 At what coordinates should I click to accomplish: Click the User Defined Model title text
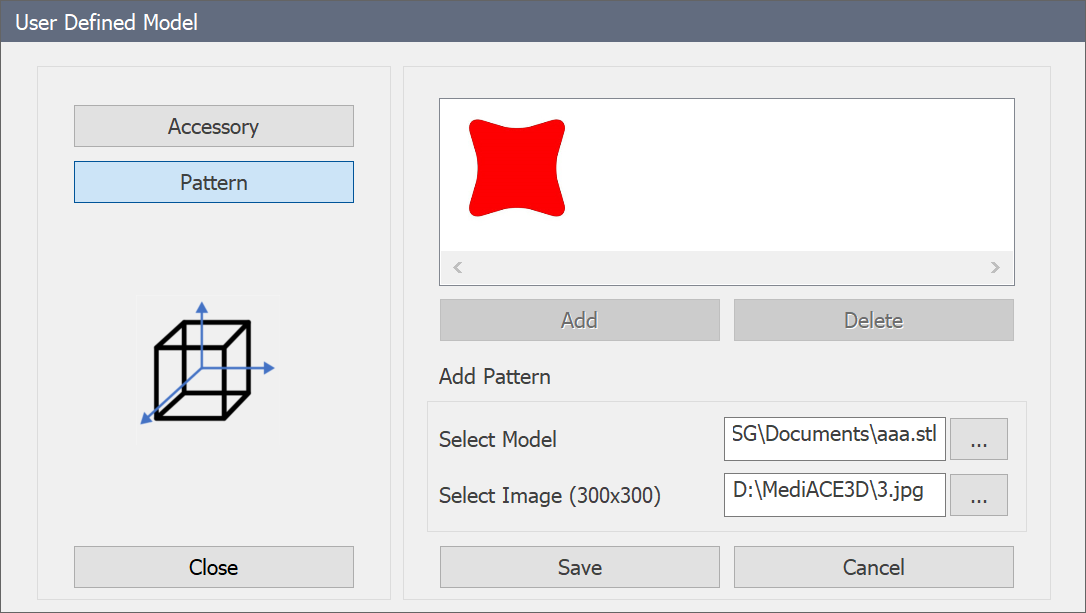tap(107, 22)
